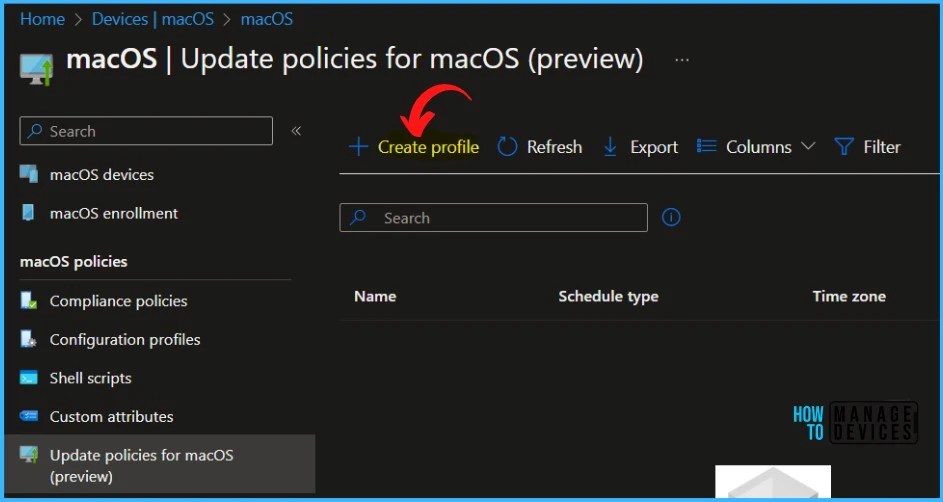Open Compliance policies
This screenshot has height=502, width=943.
pyautogui.click(x=118, y=301)
